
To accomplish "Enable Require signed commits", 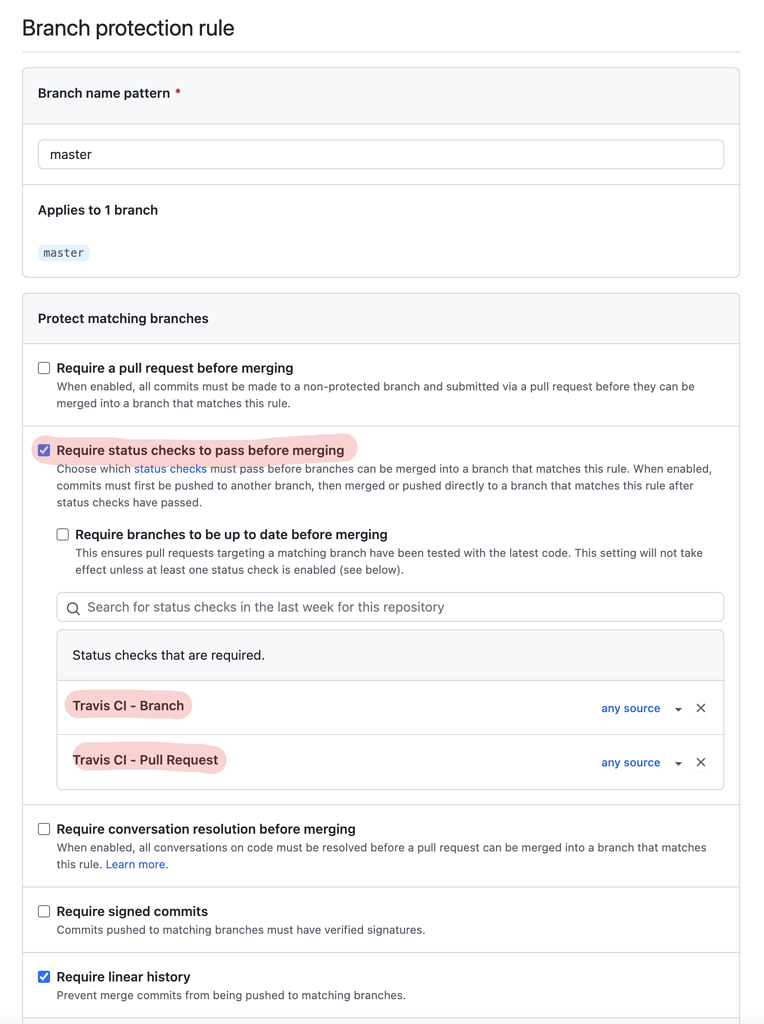I will (44, 911).
